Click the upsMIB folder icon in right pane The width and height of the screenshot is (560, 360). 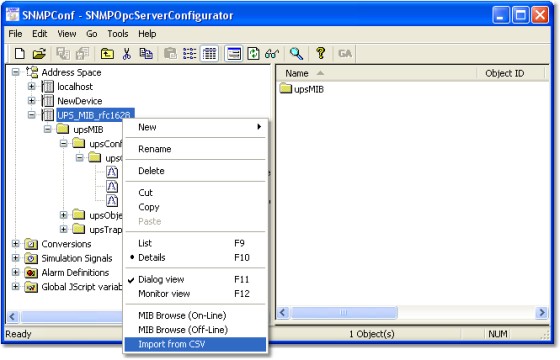coord(286,88)
